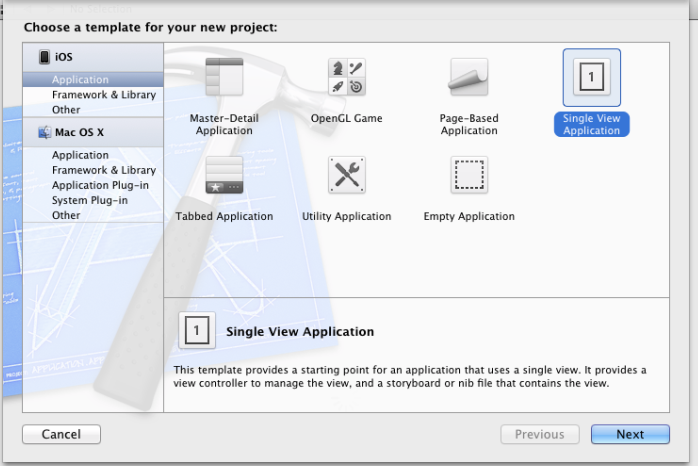Click the Cancel button

[61, 434]
